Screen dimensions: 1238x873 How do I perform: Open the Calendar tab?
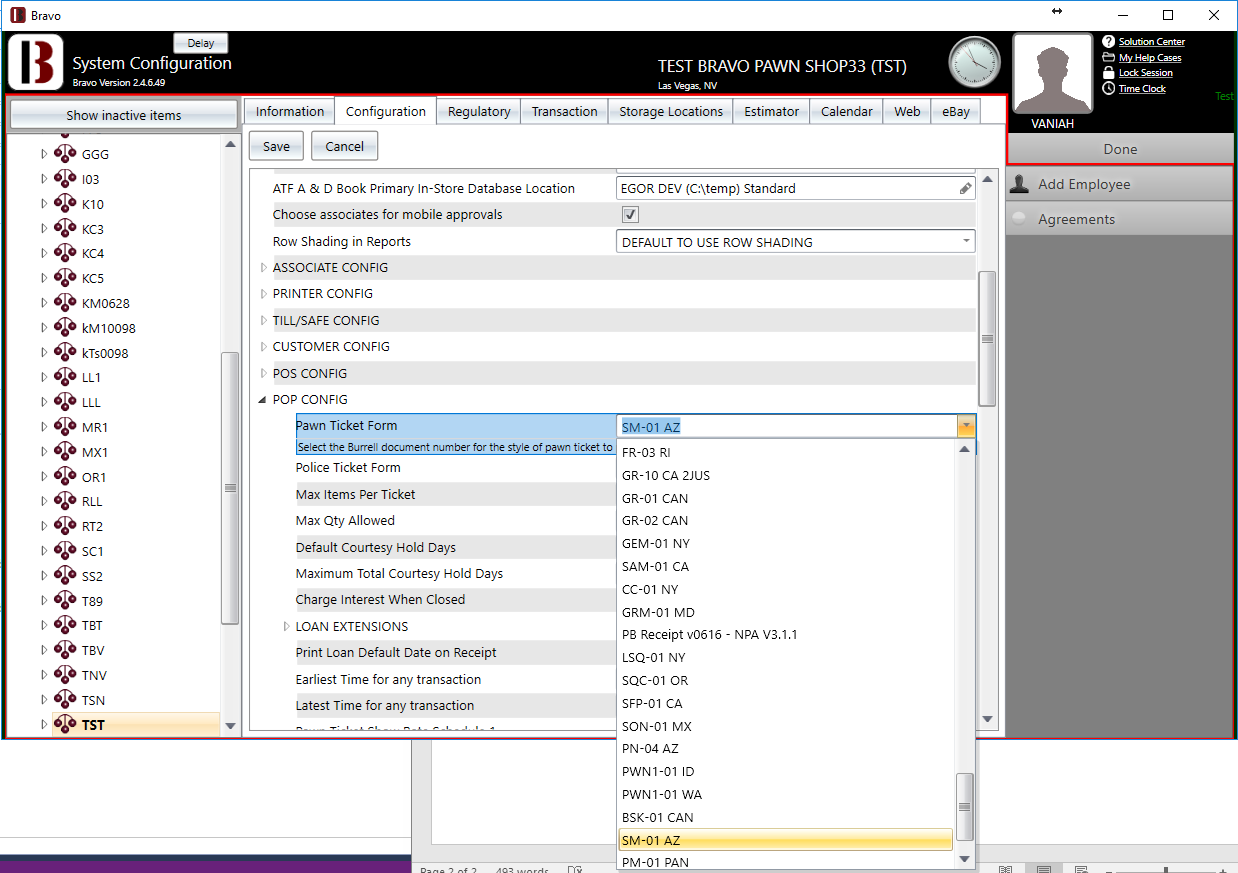(847, 112)
